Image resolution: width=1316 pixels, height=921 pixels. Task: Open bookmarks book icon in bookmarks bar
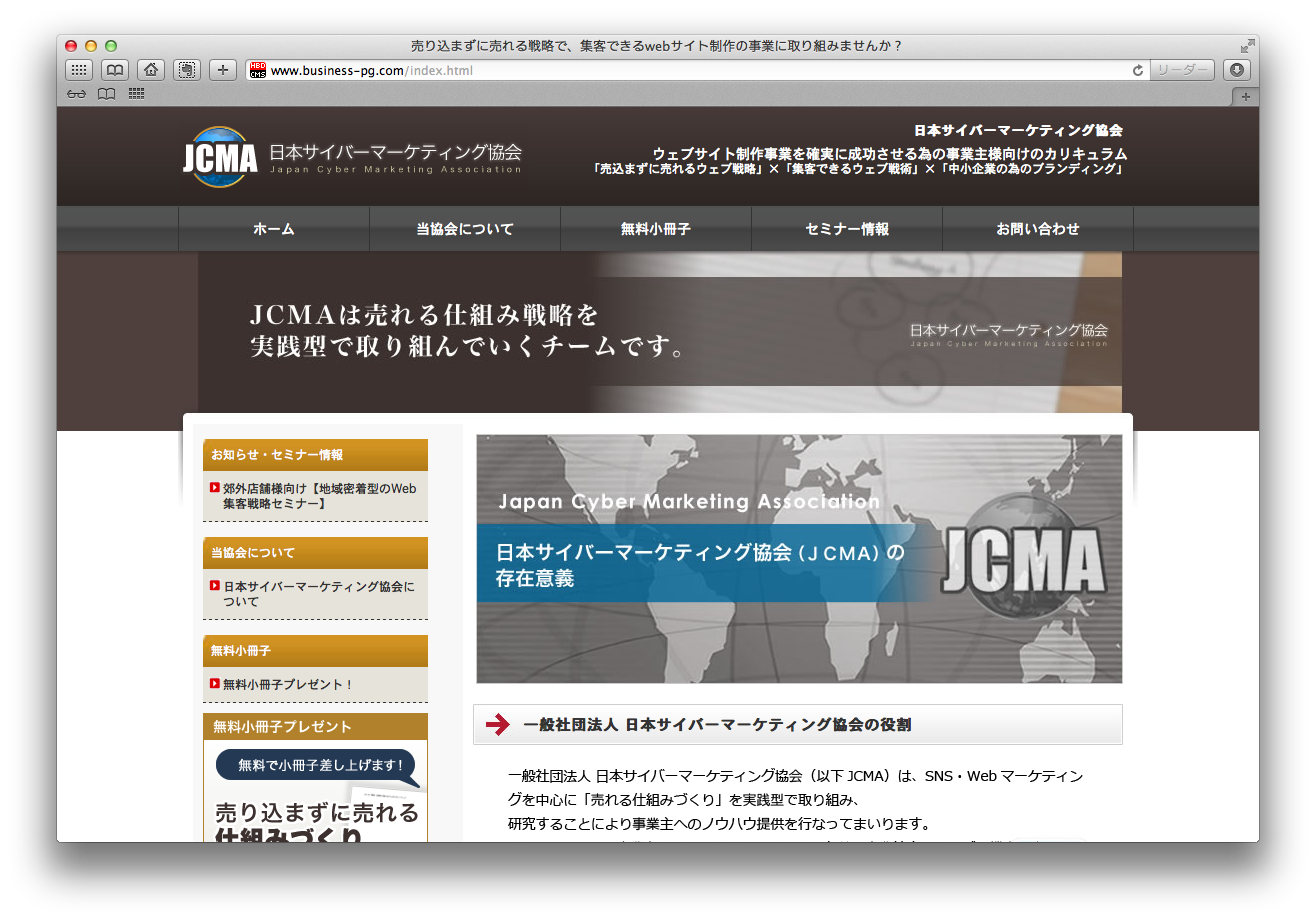click(x=106, y=94)
